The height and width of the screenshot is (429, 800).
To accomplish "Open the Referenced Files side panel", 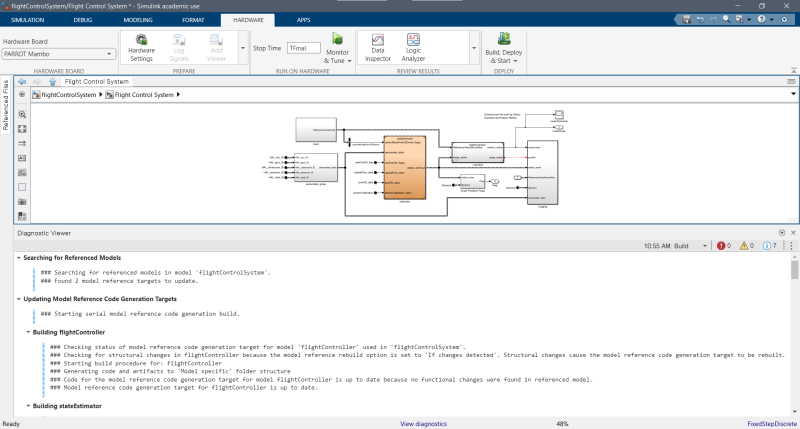I will tap(6, 105).
